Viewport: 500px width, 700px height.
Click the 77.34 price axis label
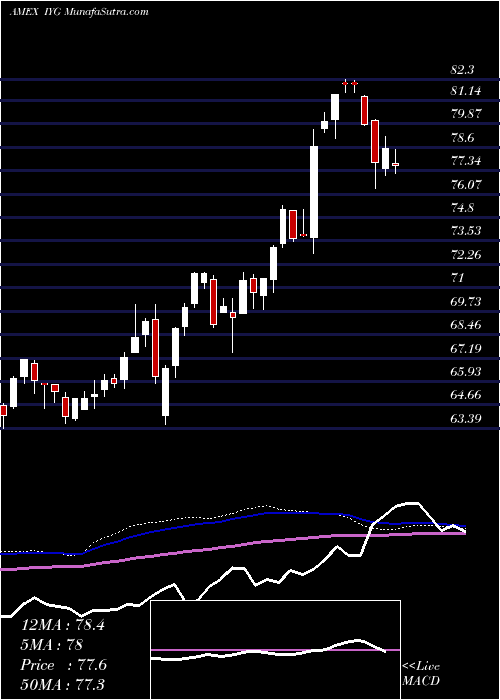pyautogui.click(x=467, y=161)
